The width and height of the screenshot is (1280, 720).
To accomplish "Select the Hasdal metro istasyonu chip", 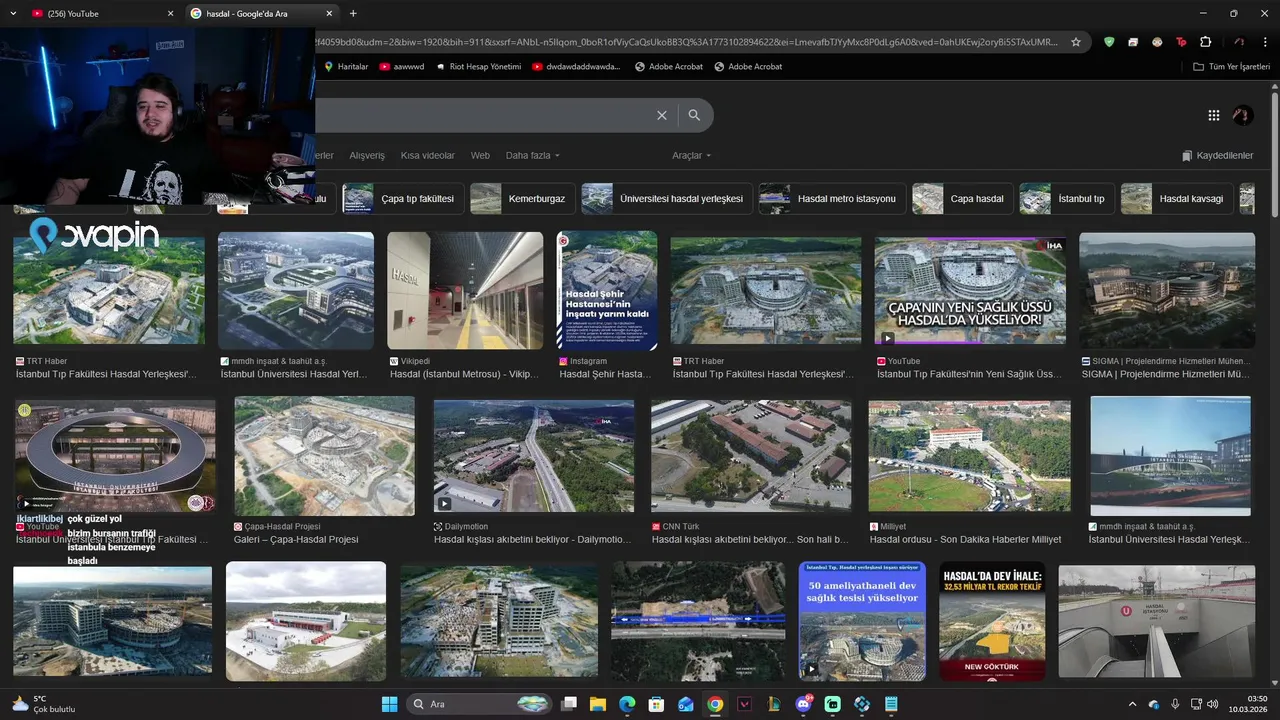I will point(832,198).
